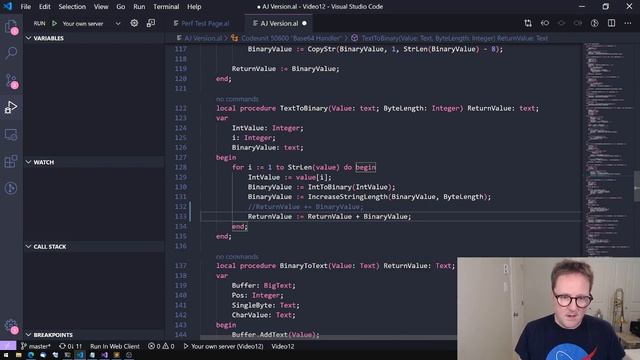Start debugging with green play arrow
The height and width of the screenshot is (360, 640).
point(54,24)
